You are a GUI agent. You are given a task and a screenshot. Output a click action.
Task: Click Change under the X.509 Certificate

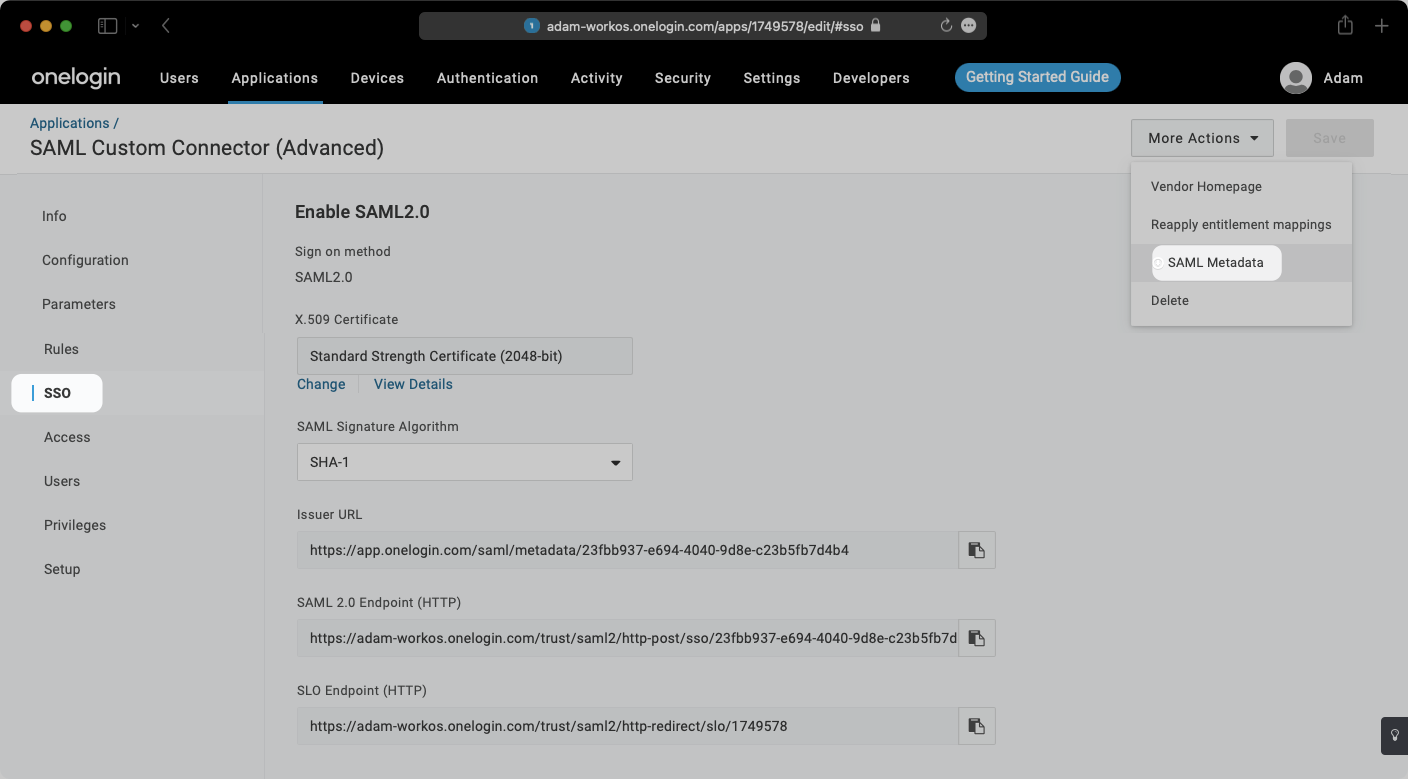coord(321,384)
